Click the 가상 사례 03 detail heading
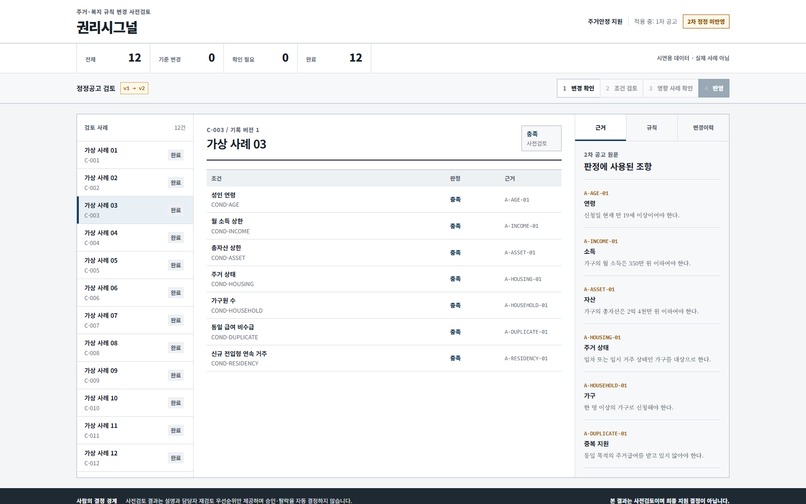806x504 pixels. tap(236, 144)
